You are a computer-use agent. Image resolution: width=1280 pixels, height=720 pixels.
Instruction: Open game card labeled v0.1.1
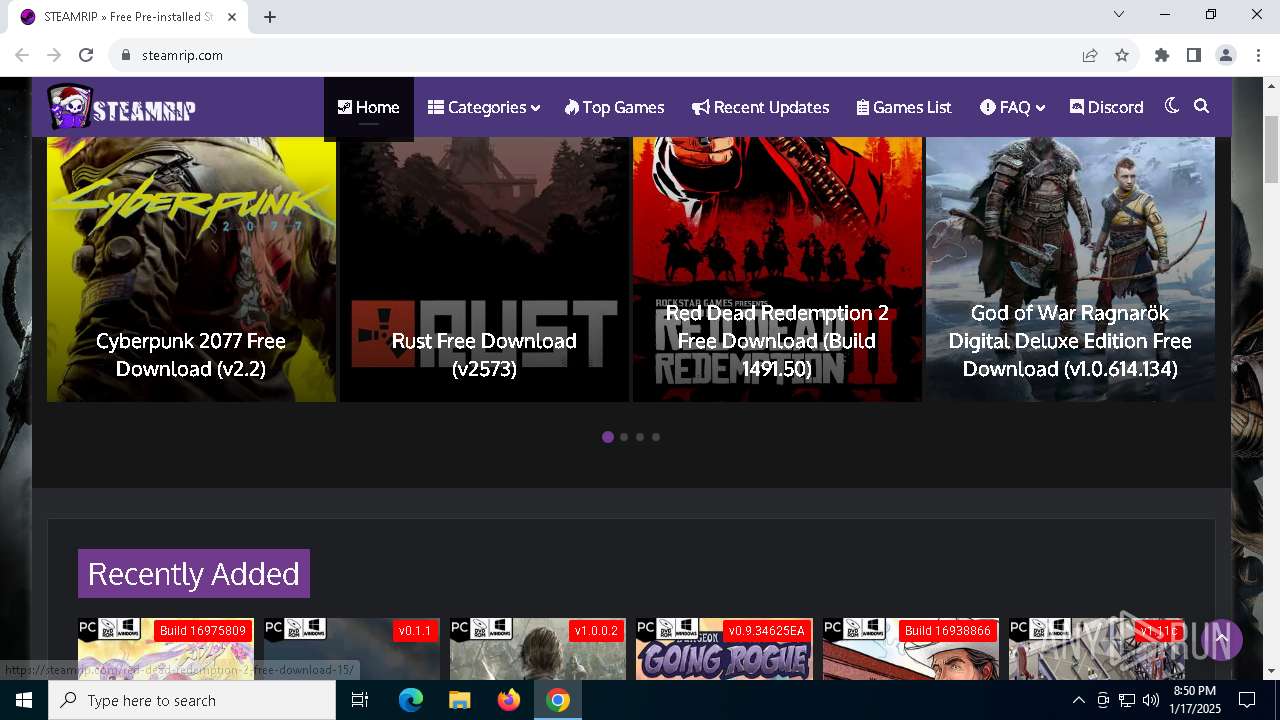tap(352, 648)
